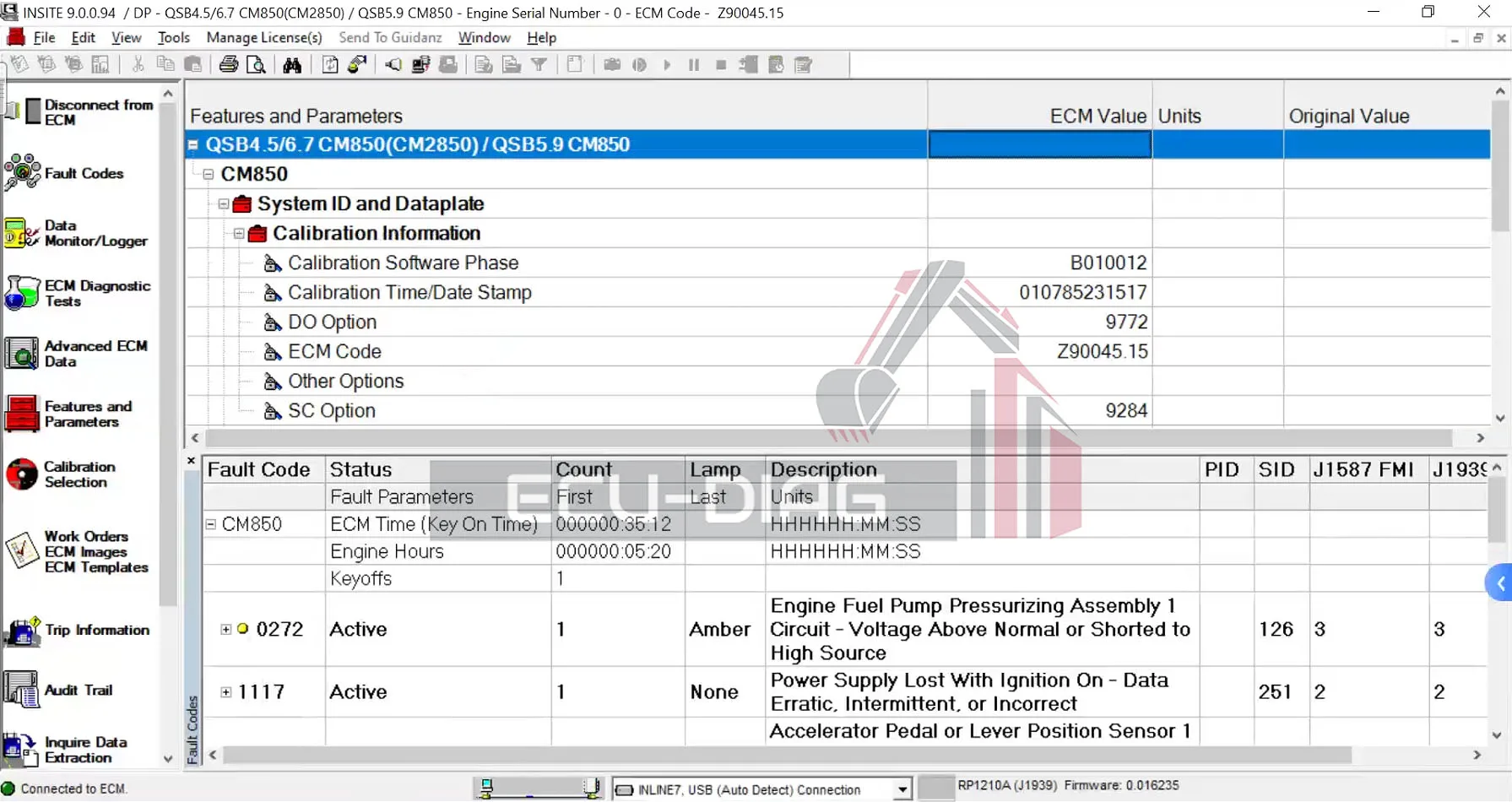The height and width of the screenshot is (802, 1512).
Task: Click the play triangle toolbar button
Action: 667,65
